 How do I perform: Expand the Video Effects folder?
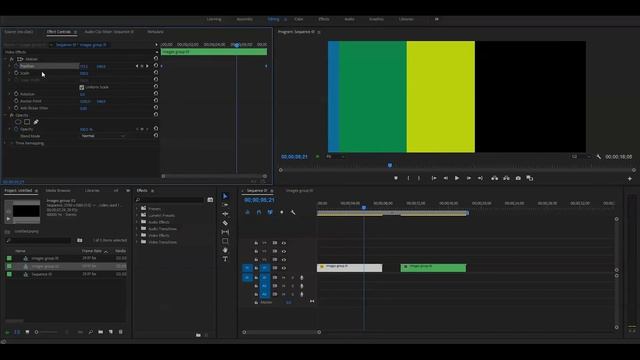pos(138,236)
